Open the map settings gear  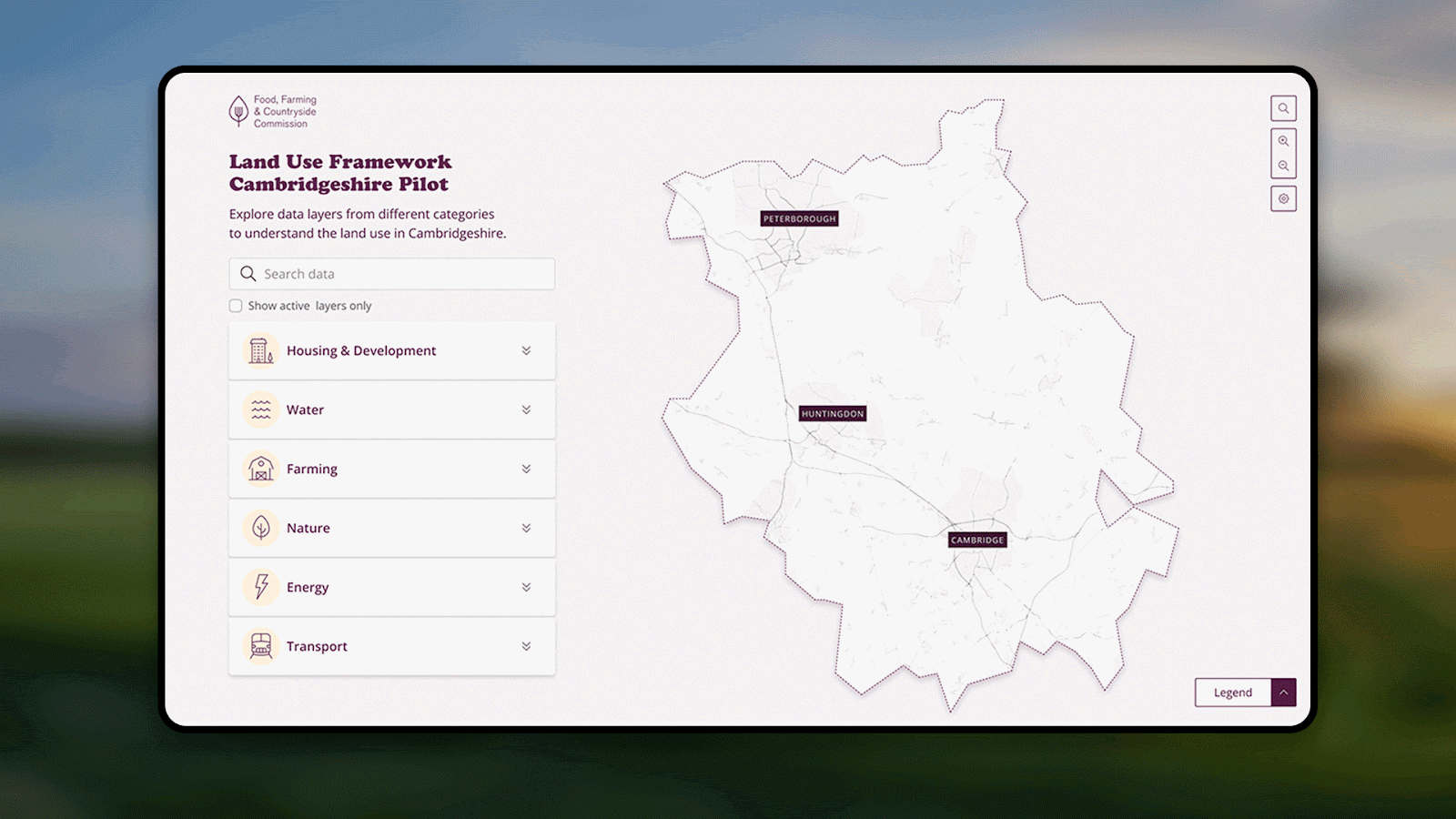1283,198
